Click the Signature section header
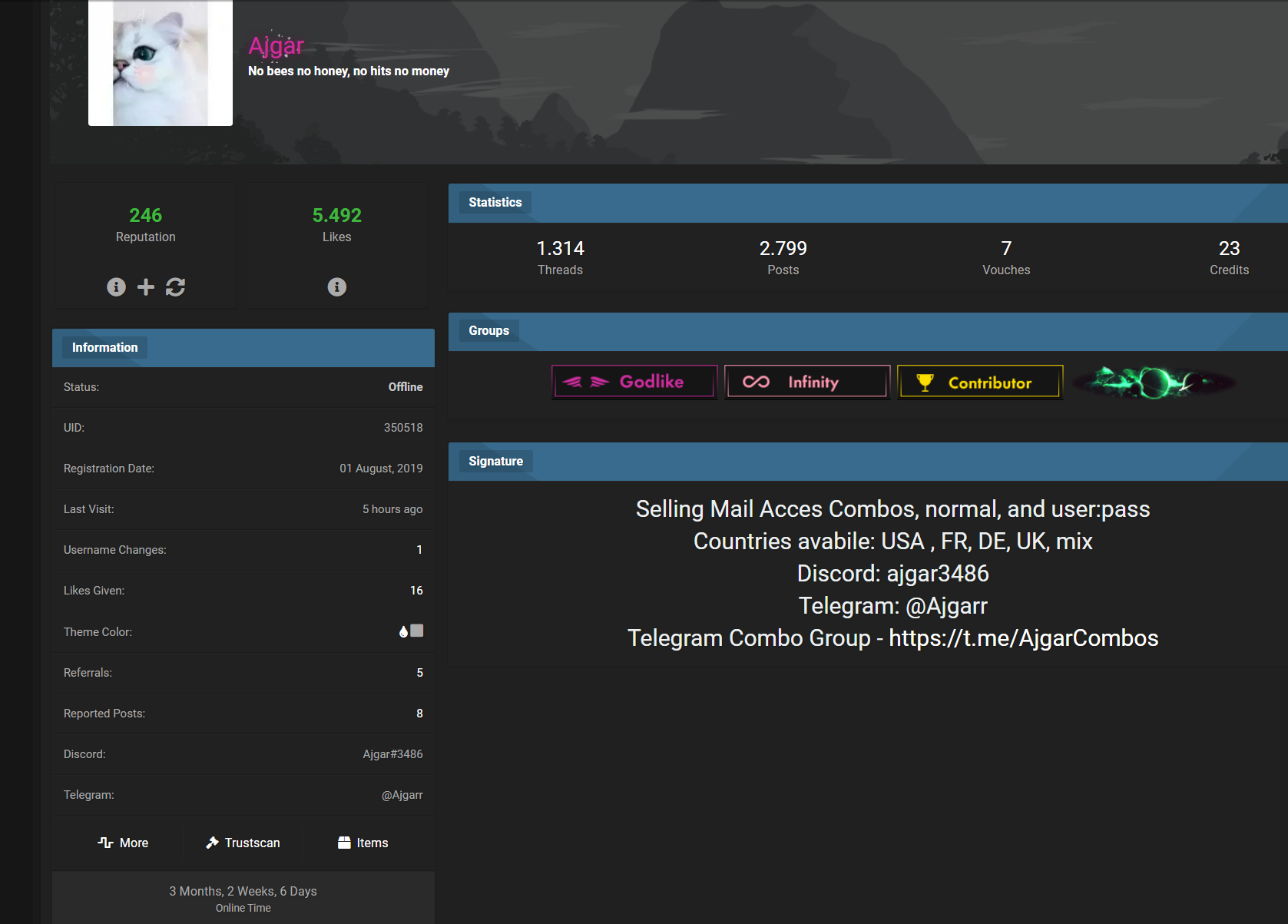The width and height of the screenshot is (1288, 924). point(496,462)
